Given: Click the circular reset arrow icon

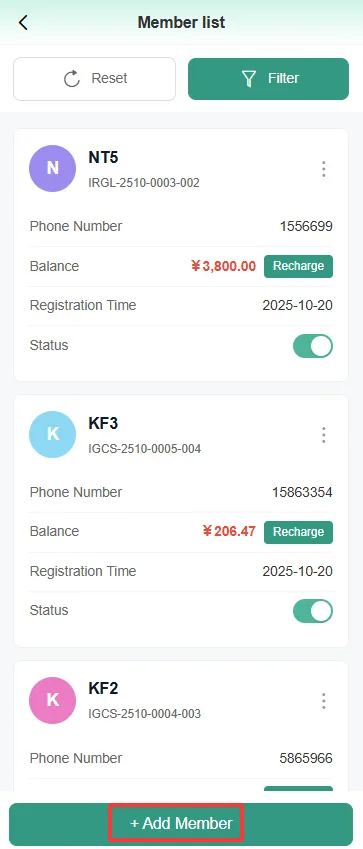Looking at the screenshot, I should (72, 79).
